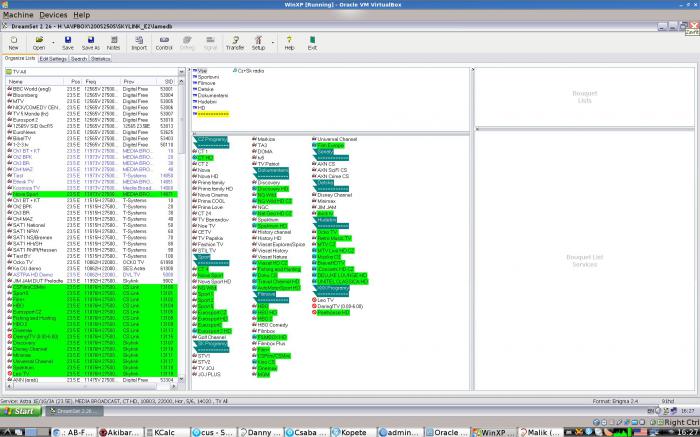Click the Signal toolbar icon
Screen dimensions: 700x437
point(210,43)
